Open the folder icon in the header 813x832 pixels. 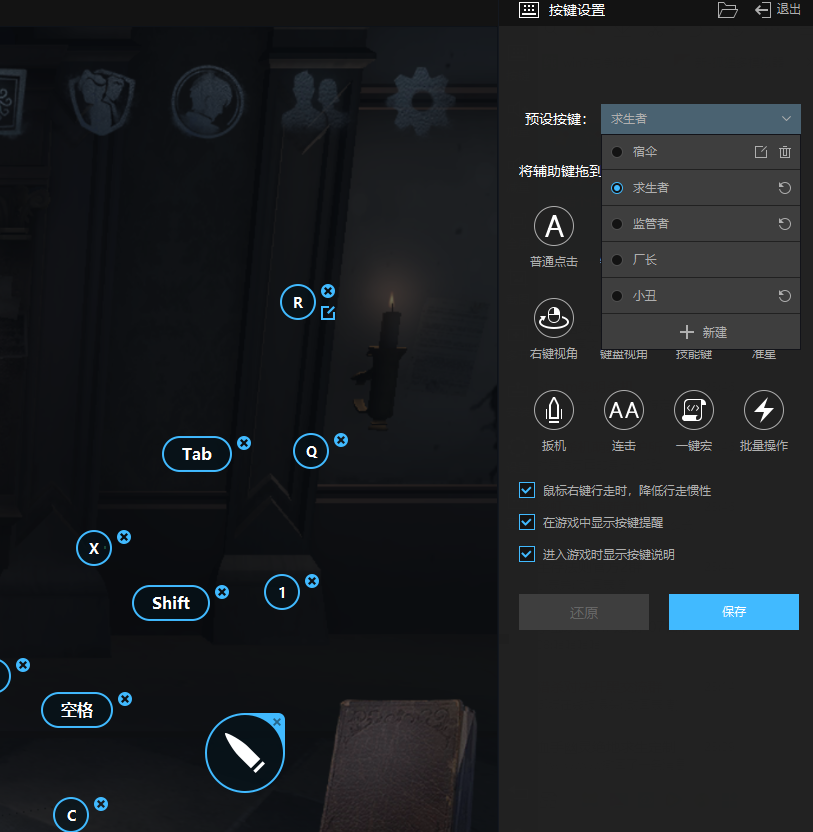coord(727,10)
